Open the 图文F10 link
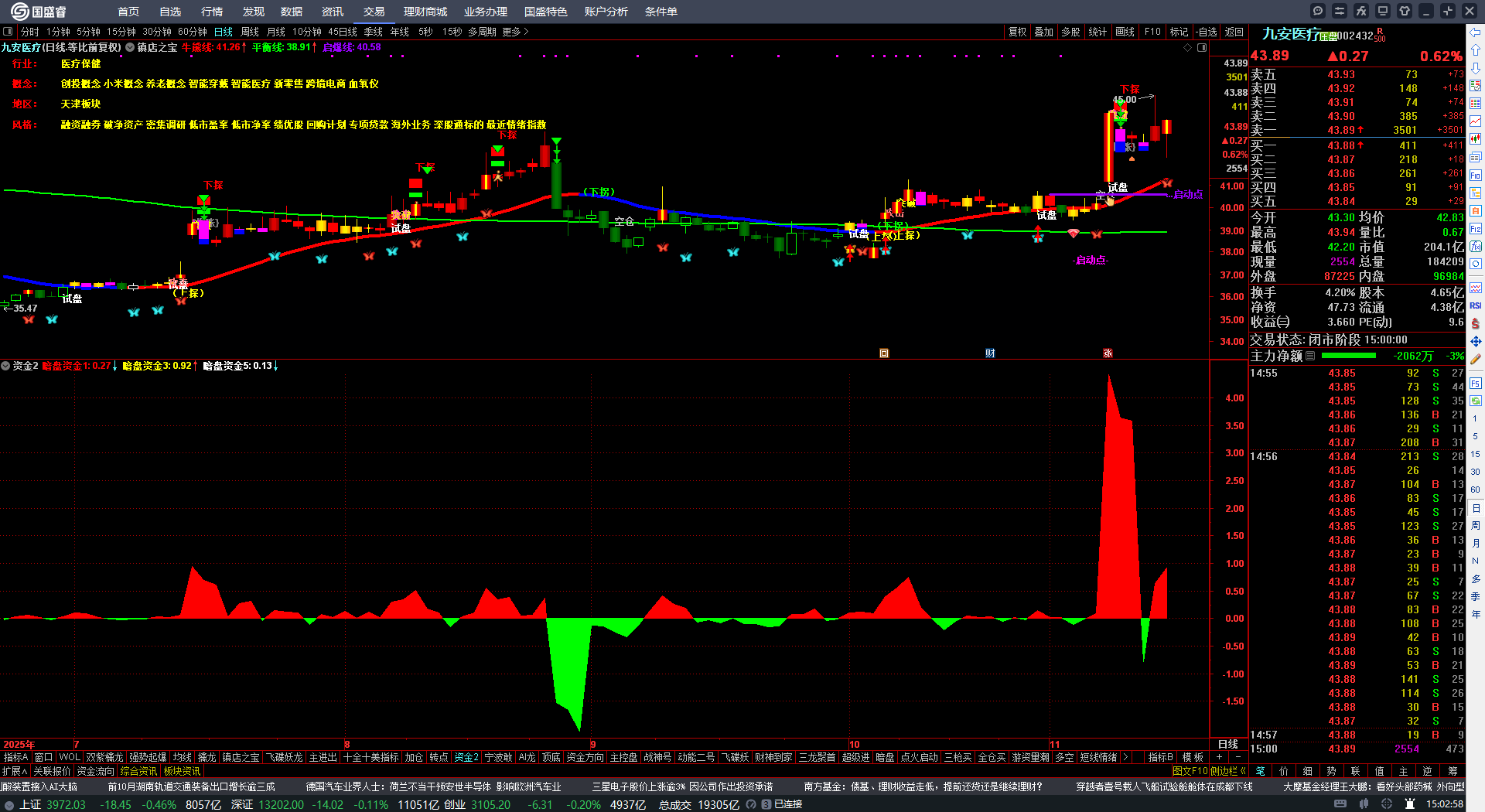Image resolution: width=1485 pixels, height=812 pixels. point(1190,771)
